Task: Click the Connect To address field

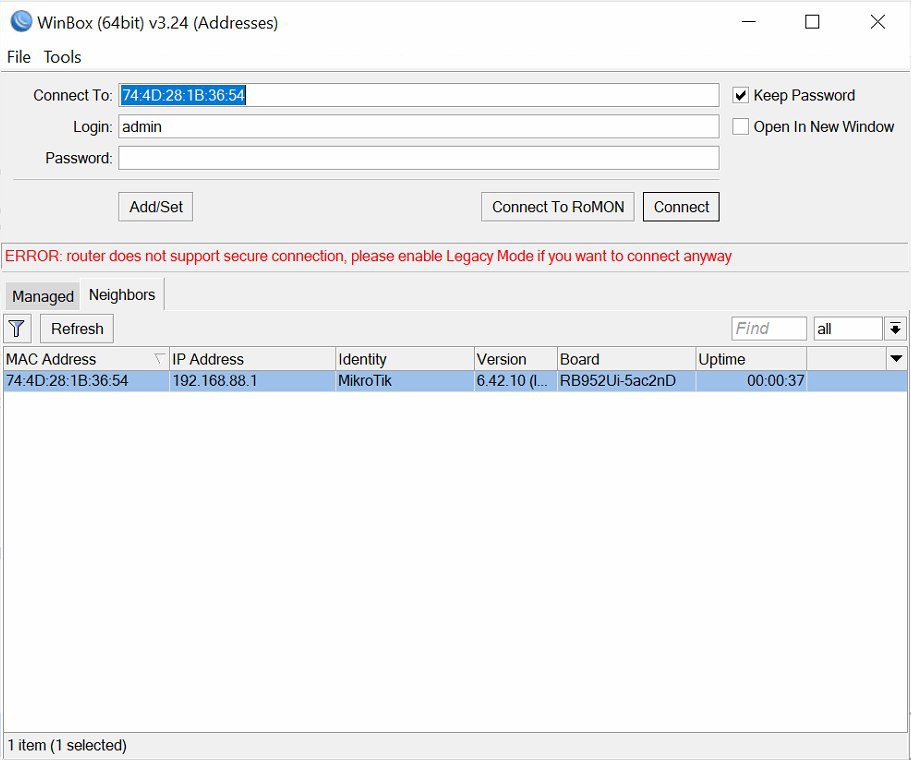Action: [x=419, y=95]
